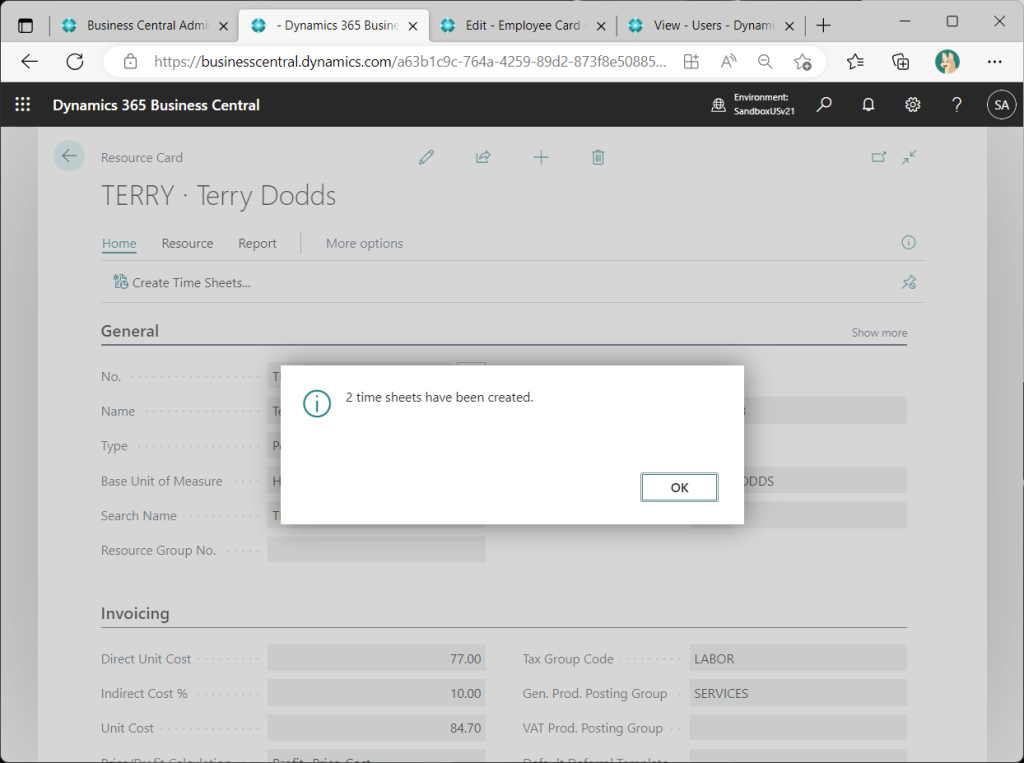Viewport: 1024px width, 763px height.
Task: Click OK in the time sheets dialog
Action: tap(679, 487)
